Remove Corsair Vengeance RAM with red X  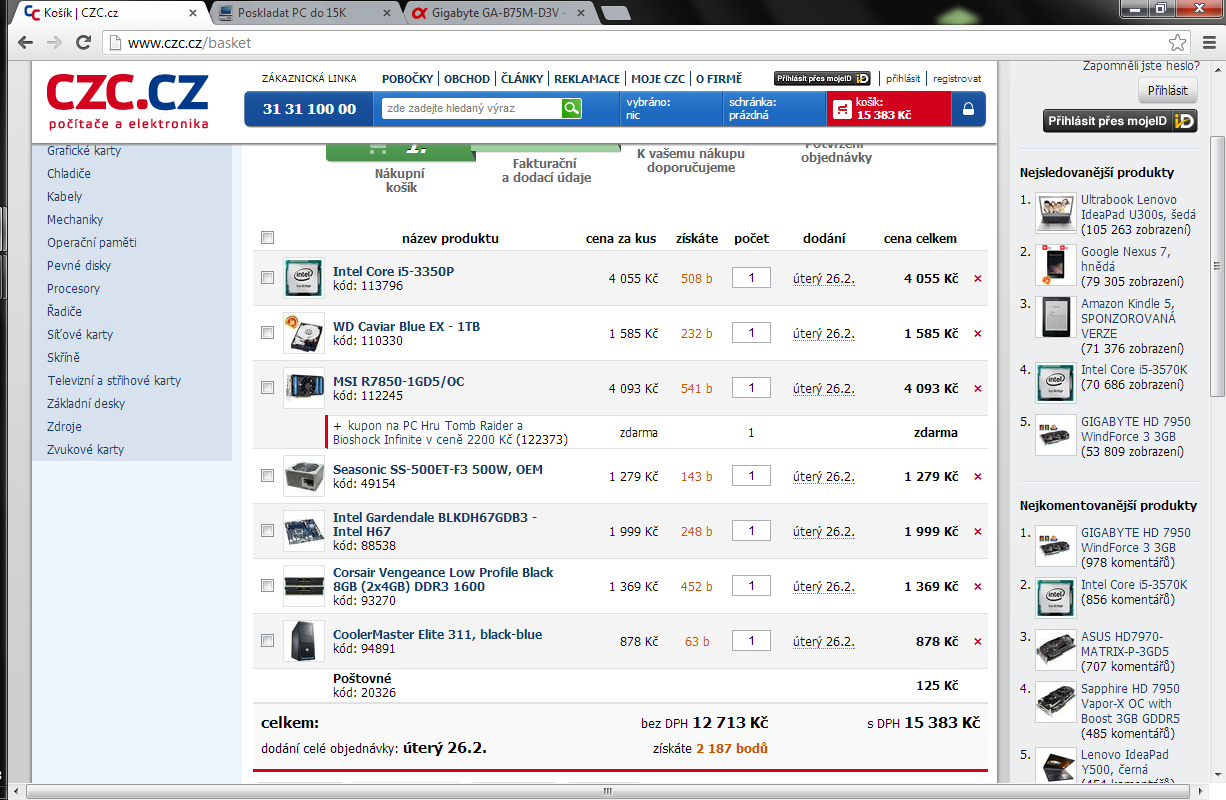coord(978,587)
